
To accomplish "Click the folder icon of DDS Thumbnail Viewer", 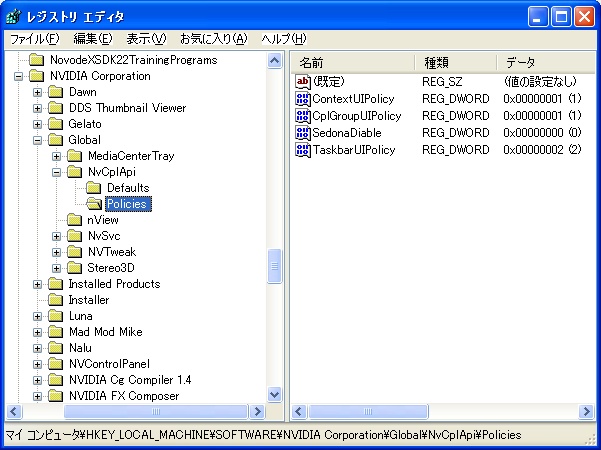I will [56, 108].
